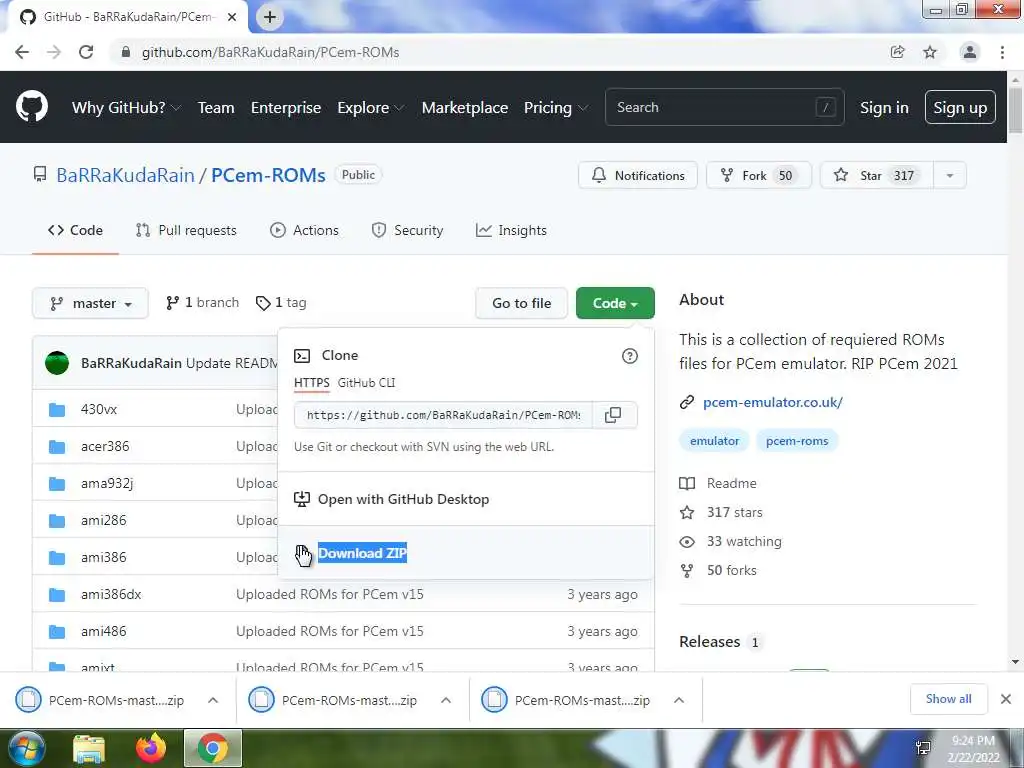The height and width of the screenshot is (768, 1024).
Task: Switch to the Code tab
Action: click(75, 231)
